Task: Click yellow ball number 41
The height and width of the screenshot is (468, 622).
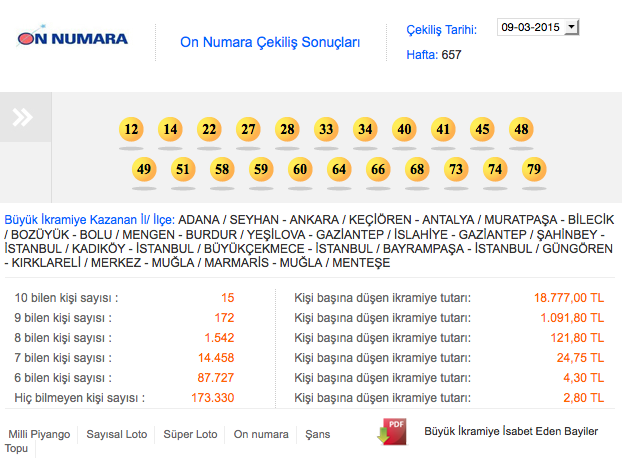Action: coord(443,129)
